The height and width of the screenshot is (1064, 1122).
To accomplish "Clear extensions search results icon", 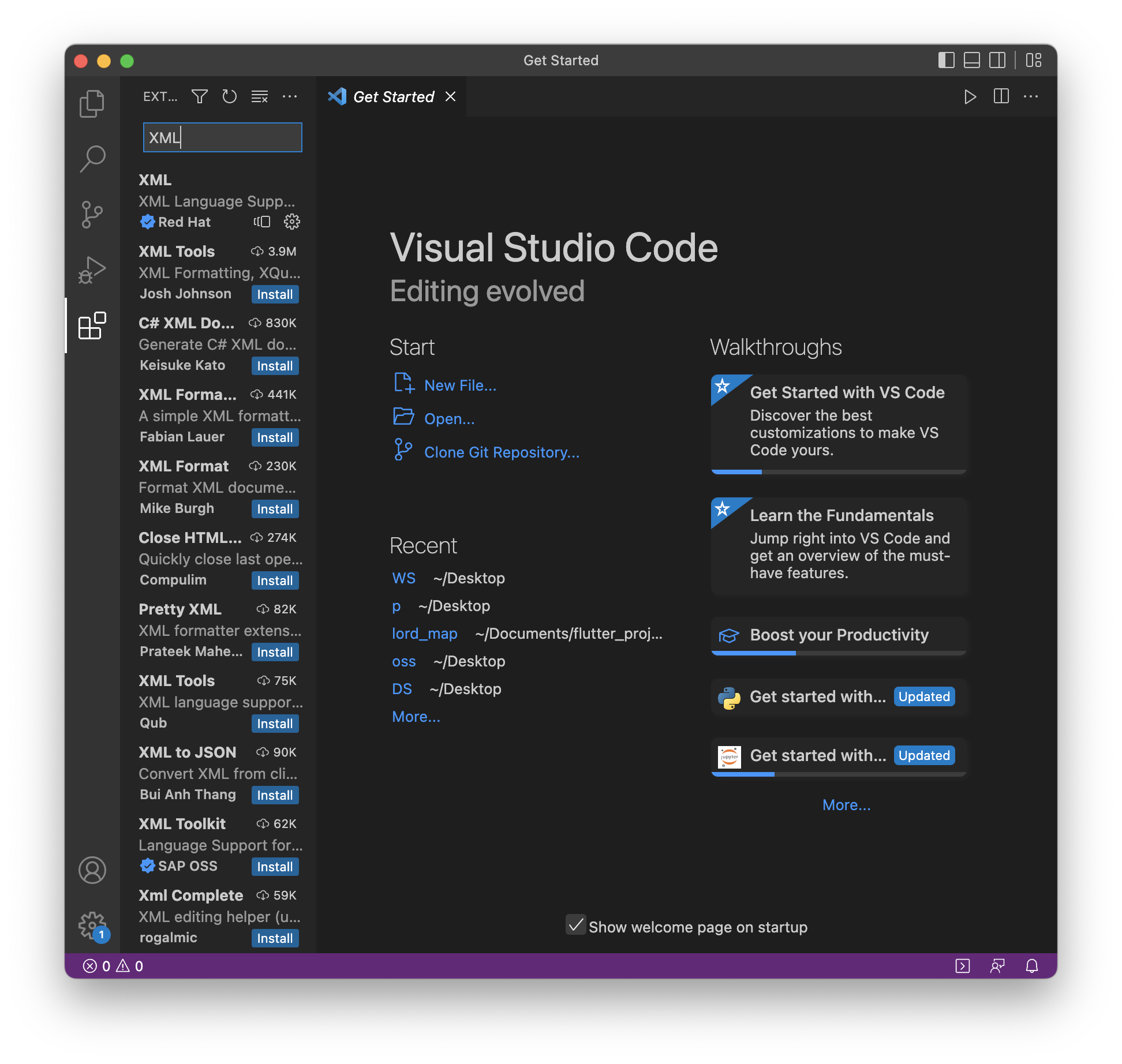I will (x=260, y=96).
